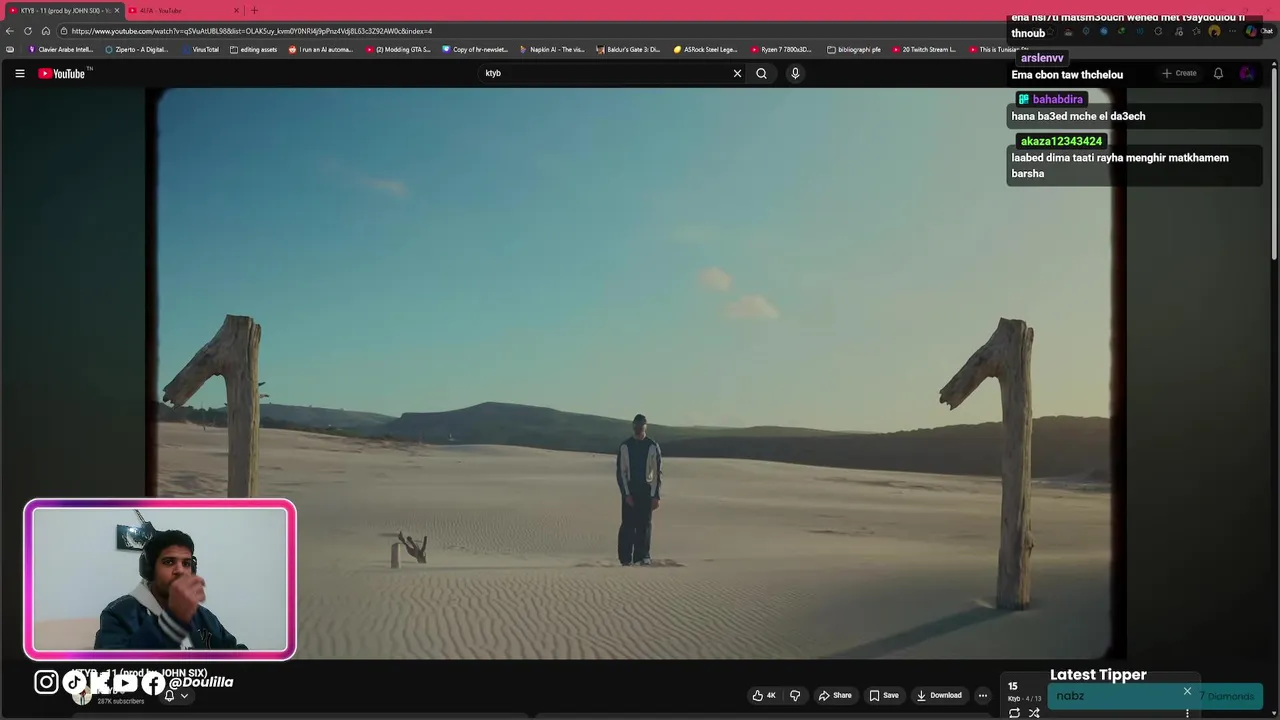The width and height of the screenshot is (1280, 720).
Task: Select the chat username akaza12343424
Action: coord(1061,141)
